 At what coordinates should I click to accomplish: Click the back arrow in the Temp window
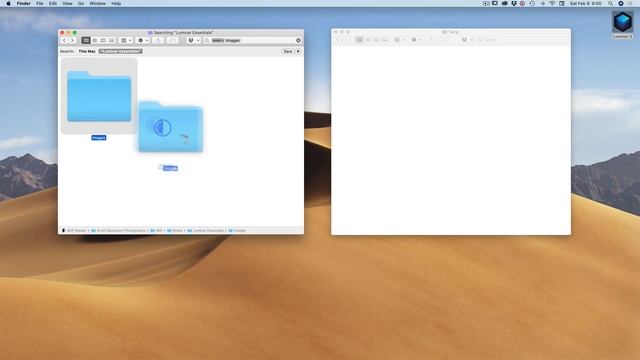[x=338, y=40]
